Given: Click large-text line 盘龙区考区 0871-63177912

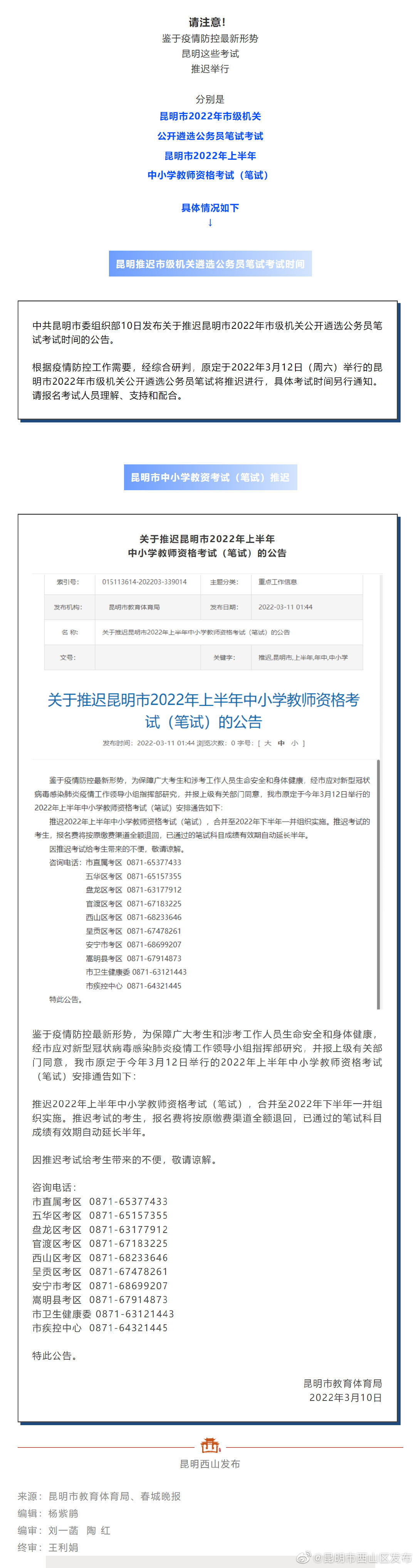Looking at the screenshot, I should pos(100,1230).
